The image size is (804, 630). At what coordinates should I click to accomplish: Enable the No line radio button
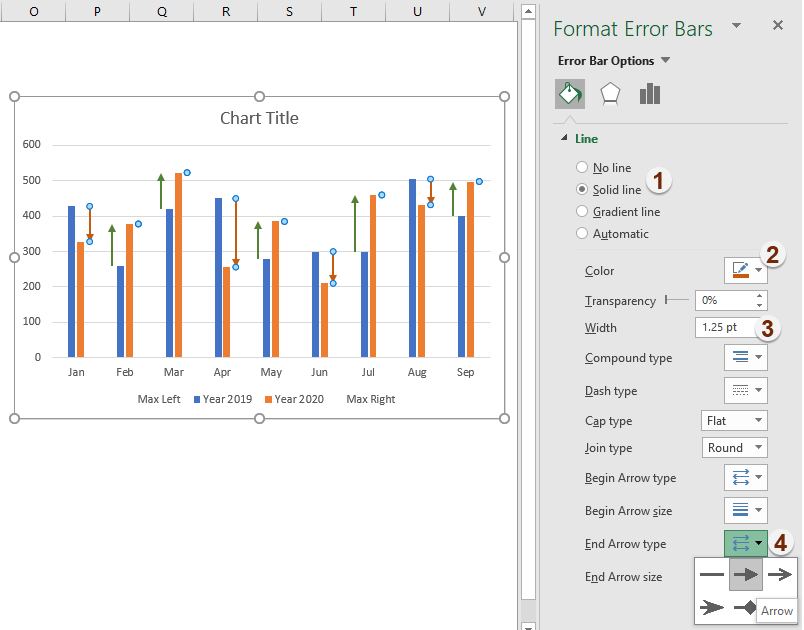pyautogui.click(x=581, y=167)
